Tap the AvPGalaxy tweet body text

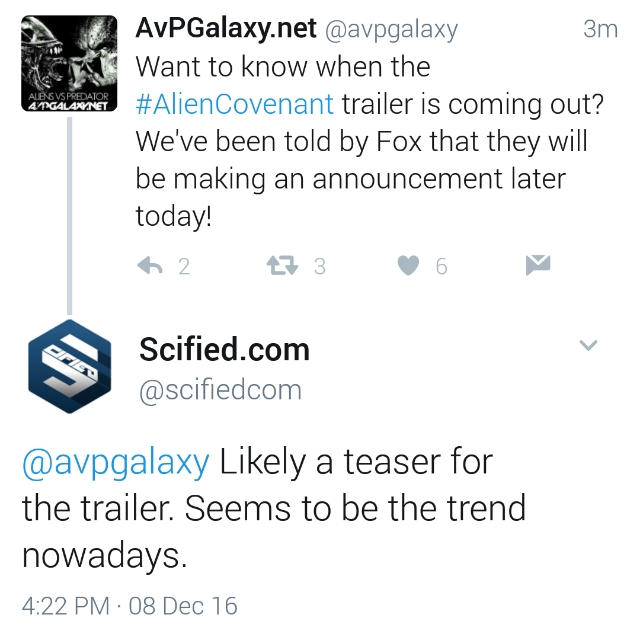click(x=360, y=160)
